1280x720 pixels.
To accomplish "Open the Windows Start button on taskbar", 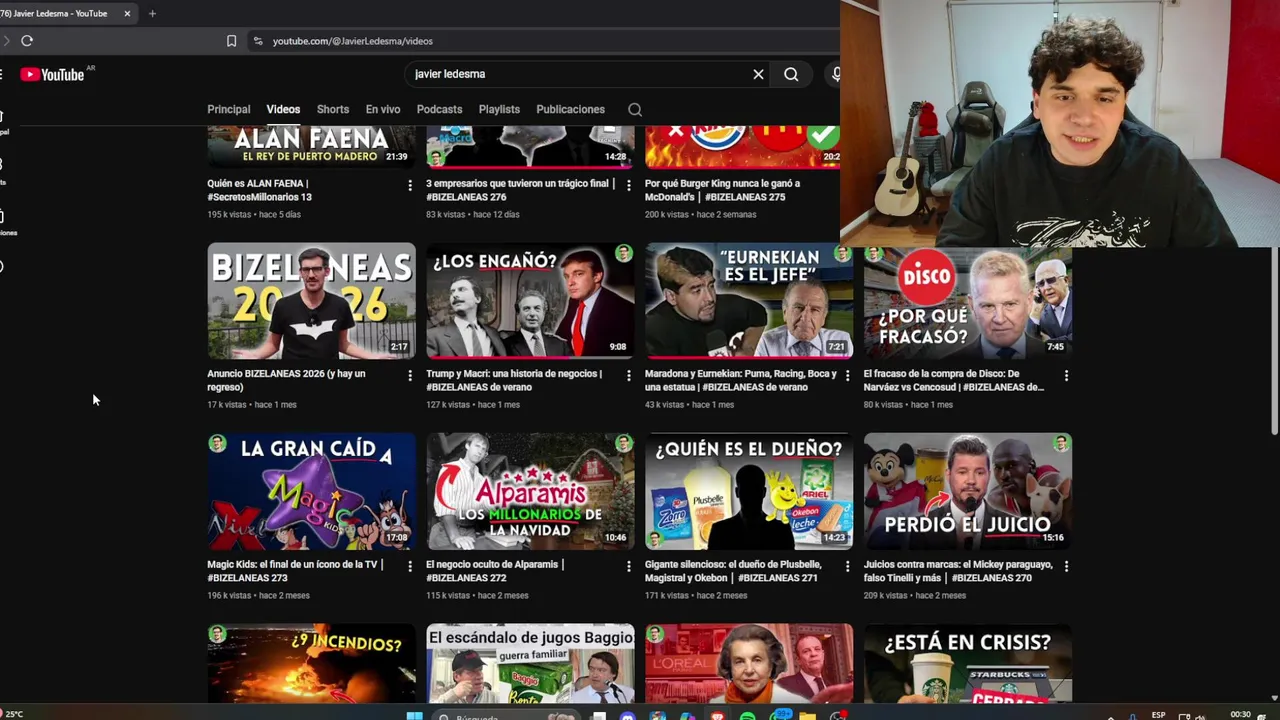I will [414, 715].
